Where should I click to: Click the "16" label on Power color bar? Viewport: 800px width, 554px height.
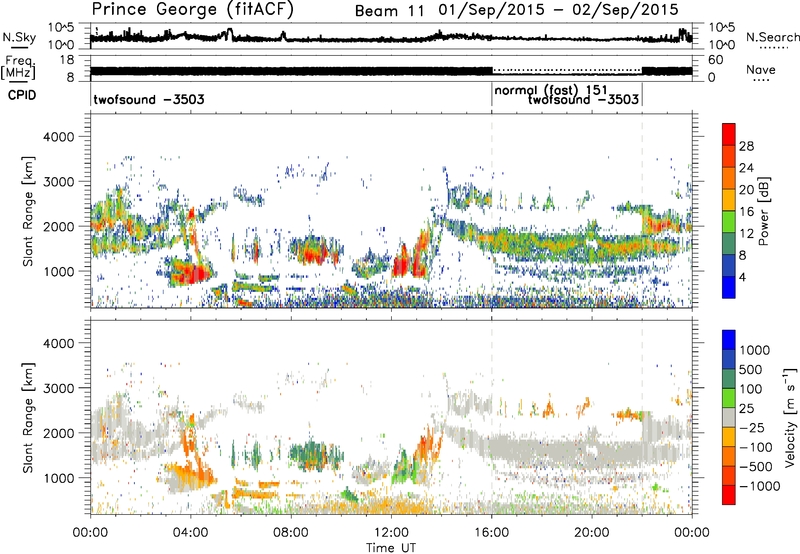pyautogui.click(x=746, y=212)
